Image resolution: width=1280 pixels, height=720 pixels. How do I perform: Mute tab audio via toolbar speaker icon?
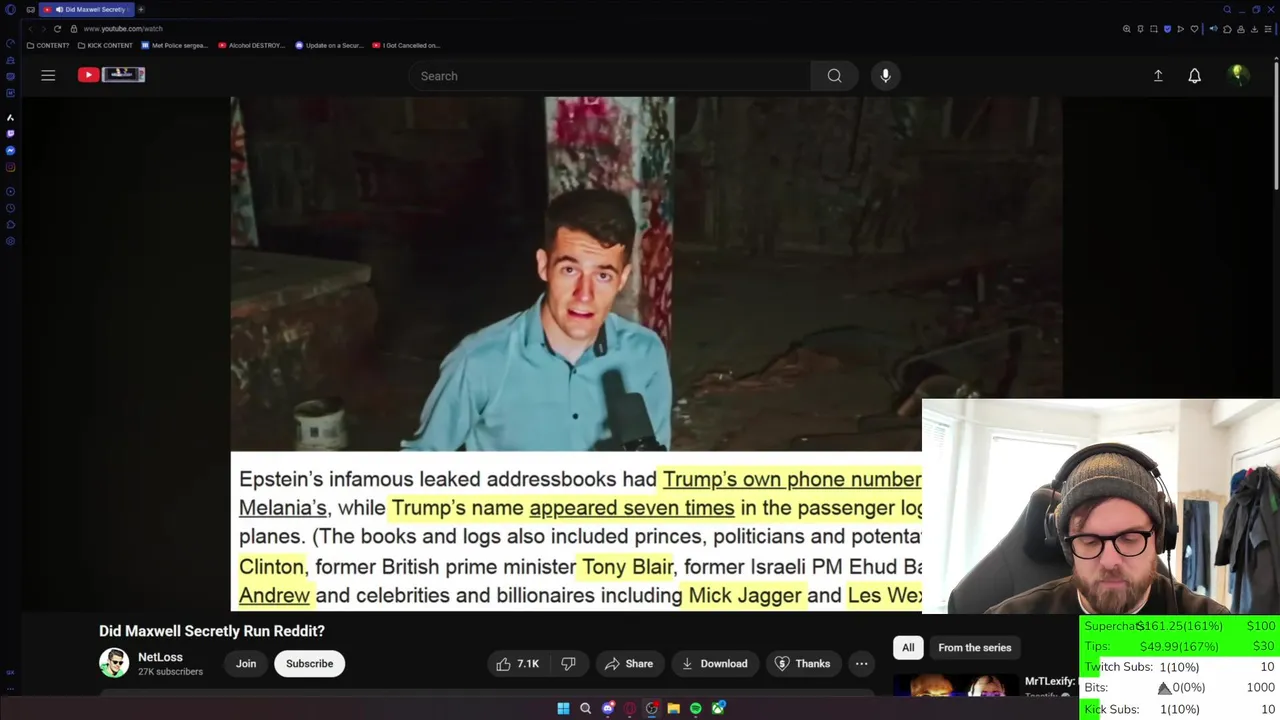tap(1214, 29)
